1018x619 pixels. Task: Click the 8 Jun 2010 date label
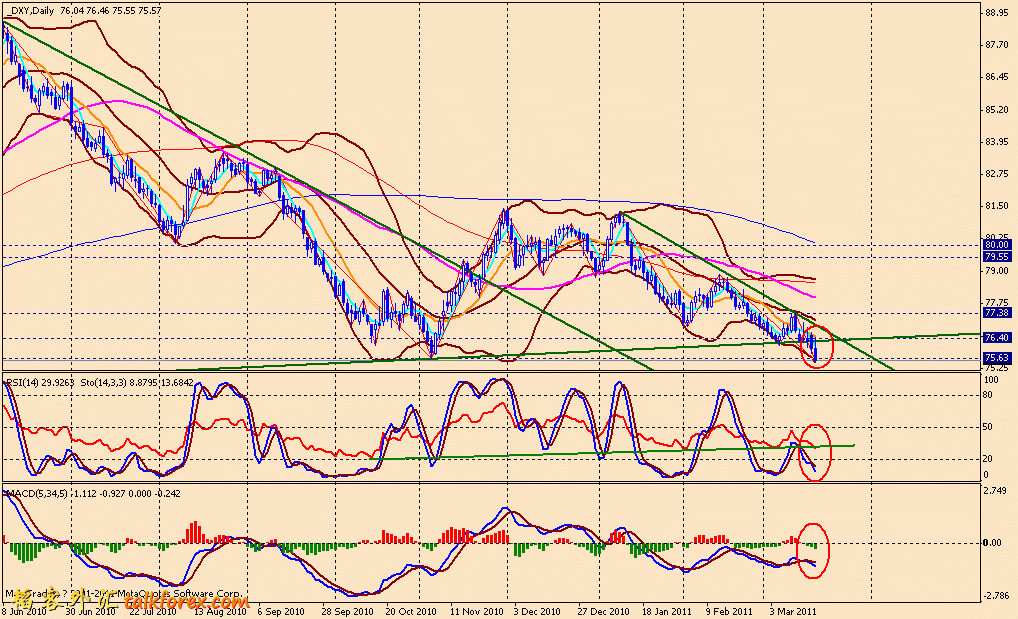click(x=23, y=612)
